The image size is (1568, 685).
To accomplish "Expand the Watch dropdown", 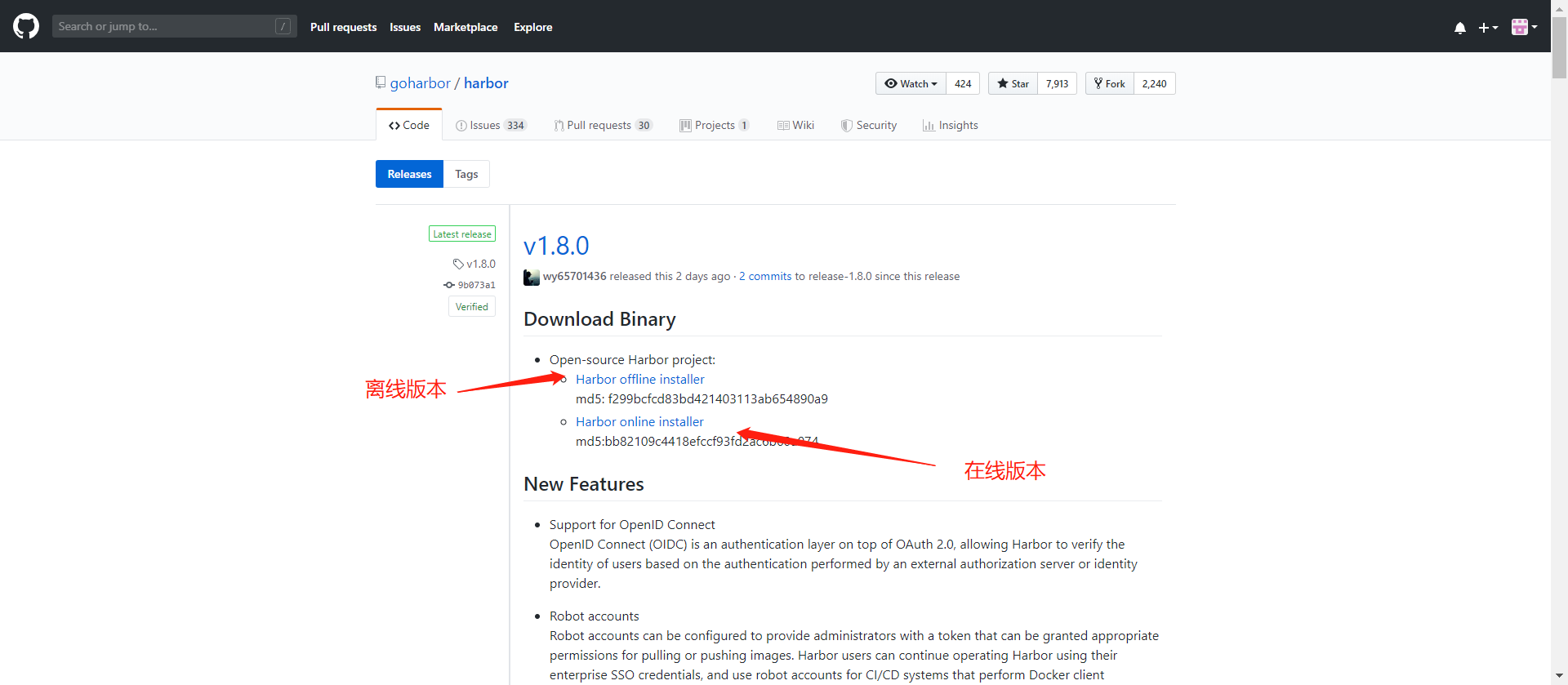I will pyautogui.click(x=911, y=83).
